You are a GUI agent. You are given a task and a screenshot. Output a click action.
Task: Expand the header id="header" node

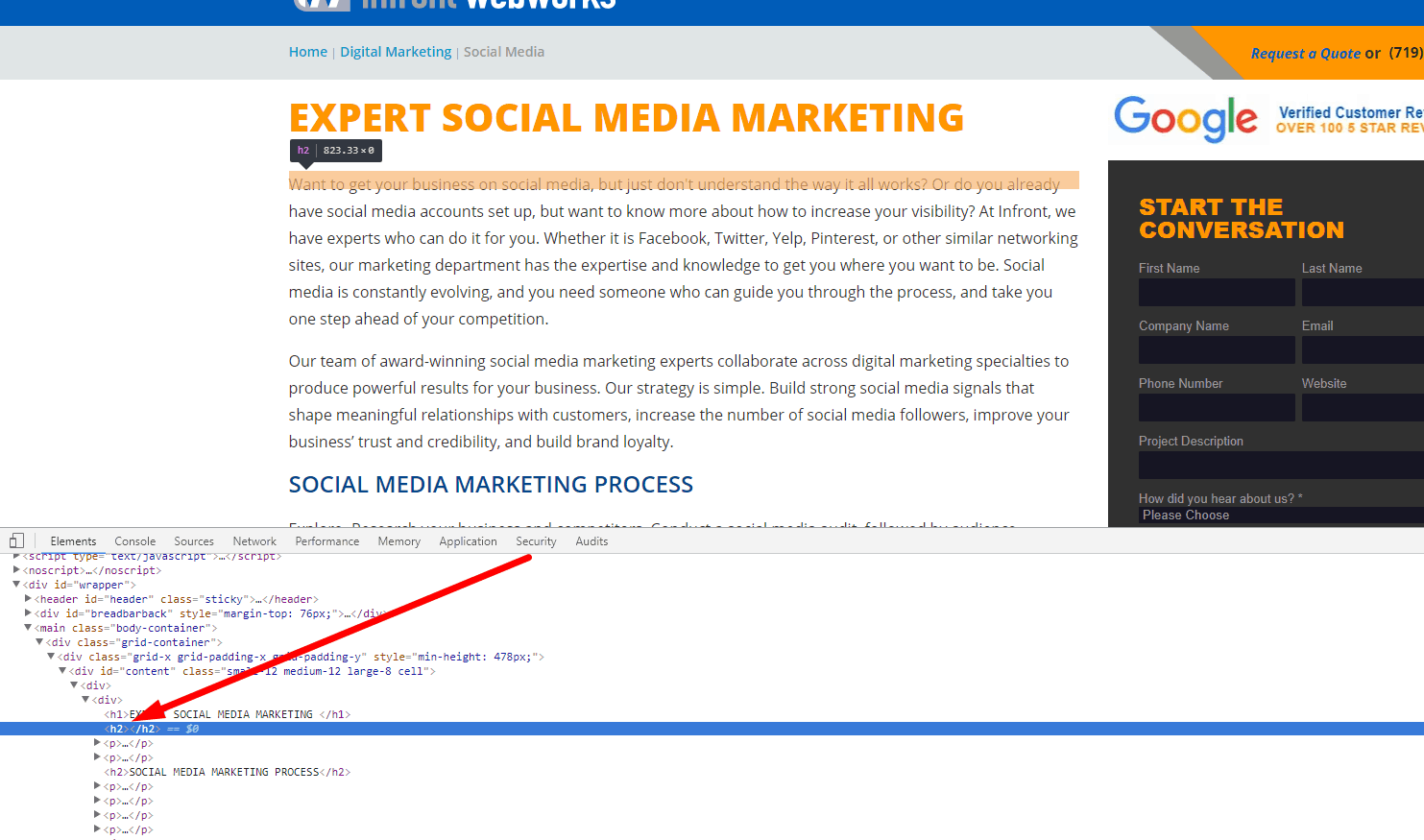pos(28,598)
